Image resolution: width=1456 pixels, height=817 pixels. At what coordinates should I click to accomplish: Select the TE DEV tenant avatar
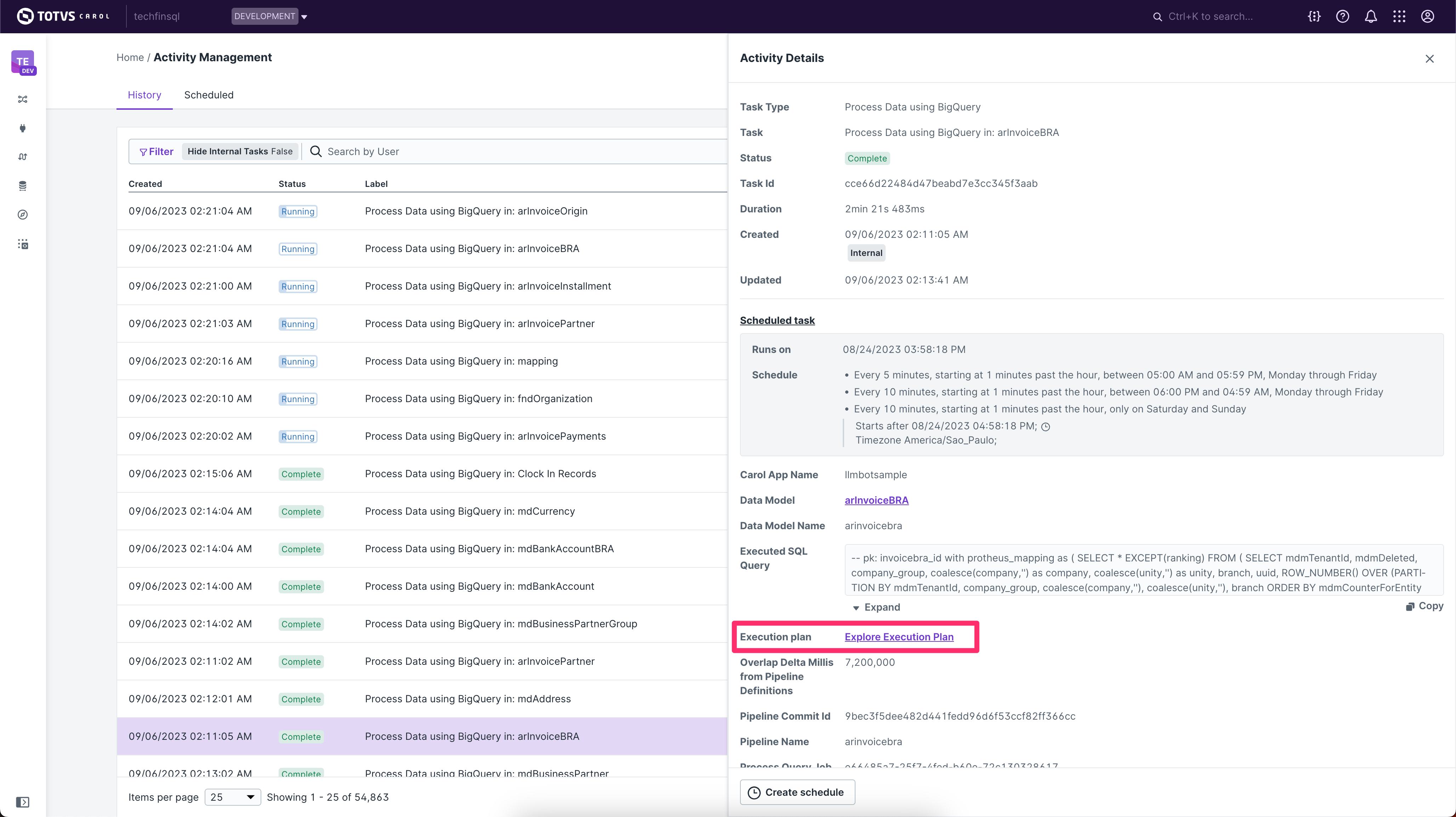[x=23, y=62]
